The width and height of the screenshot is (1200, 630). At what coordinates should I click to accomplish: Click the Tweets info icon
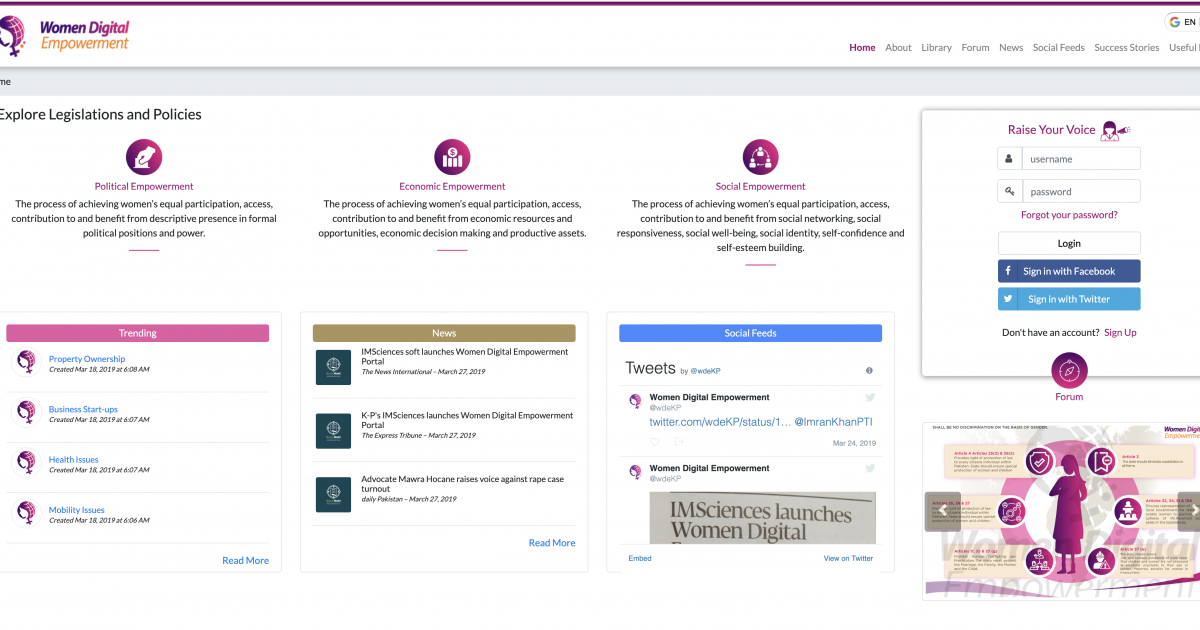click(869, 370)
